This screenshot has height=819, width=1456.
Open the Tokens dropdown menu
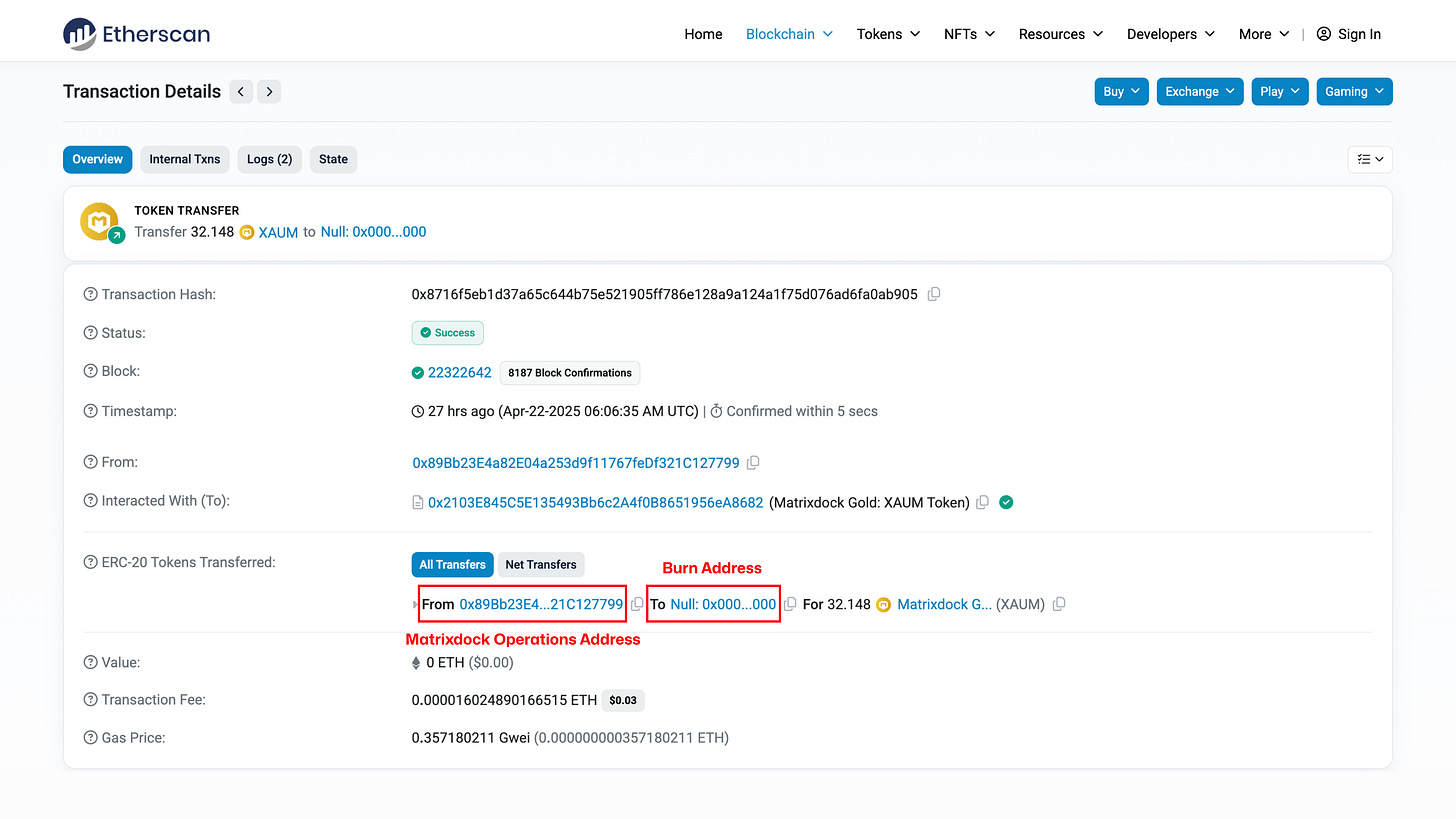tap(888, 34)
